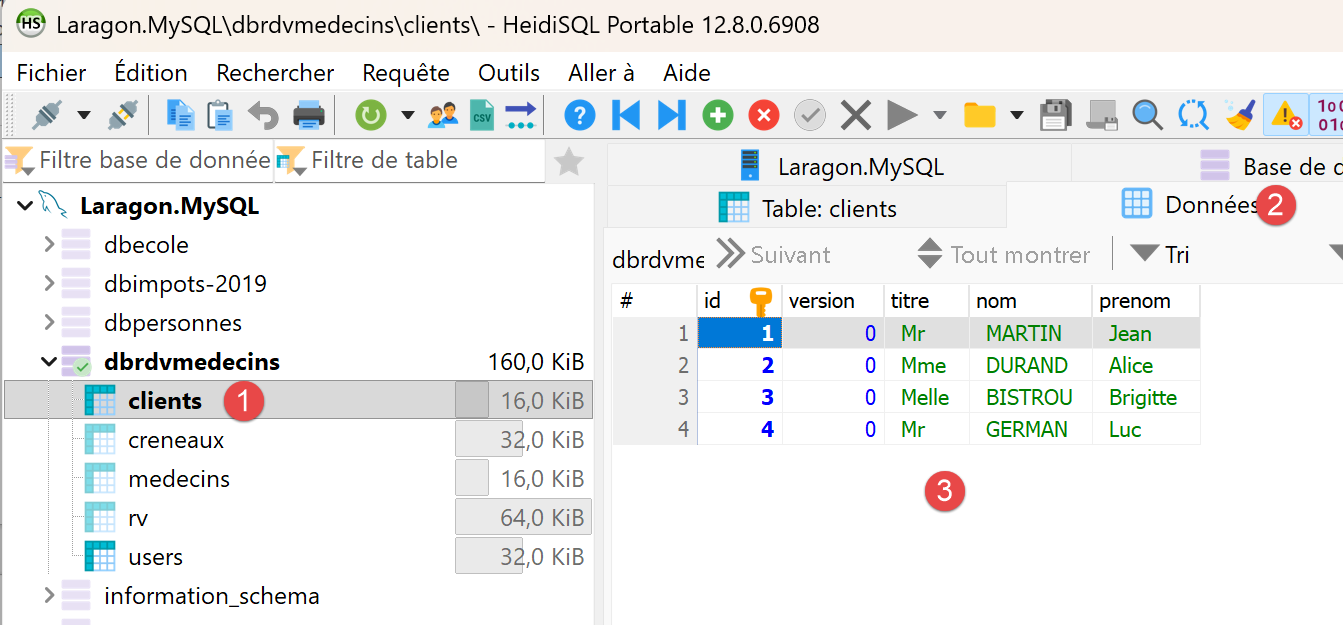
Task: Click the cancel editing X icon
Action: pyautogui.click(x=856, y=115)
